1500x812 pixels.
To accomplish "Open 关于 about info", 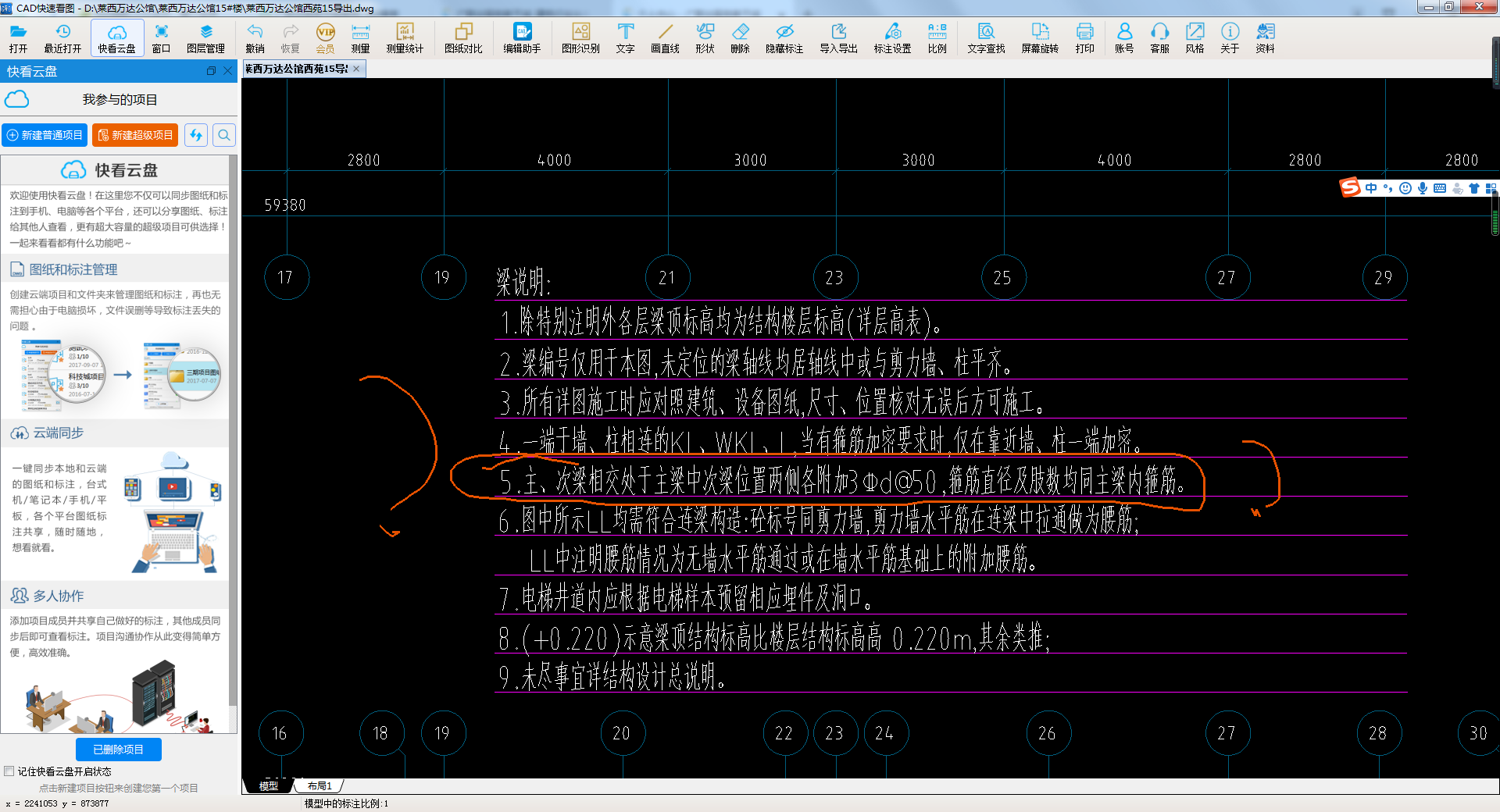I will coord(1230,37).
